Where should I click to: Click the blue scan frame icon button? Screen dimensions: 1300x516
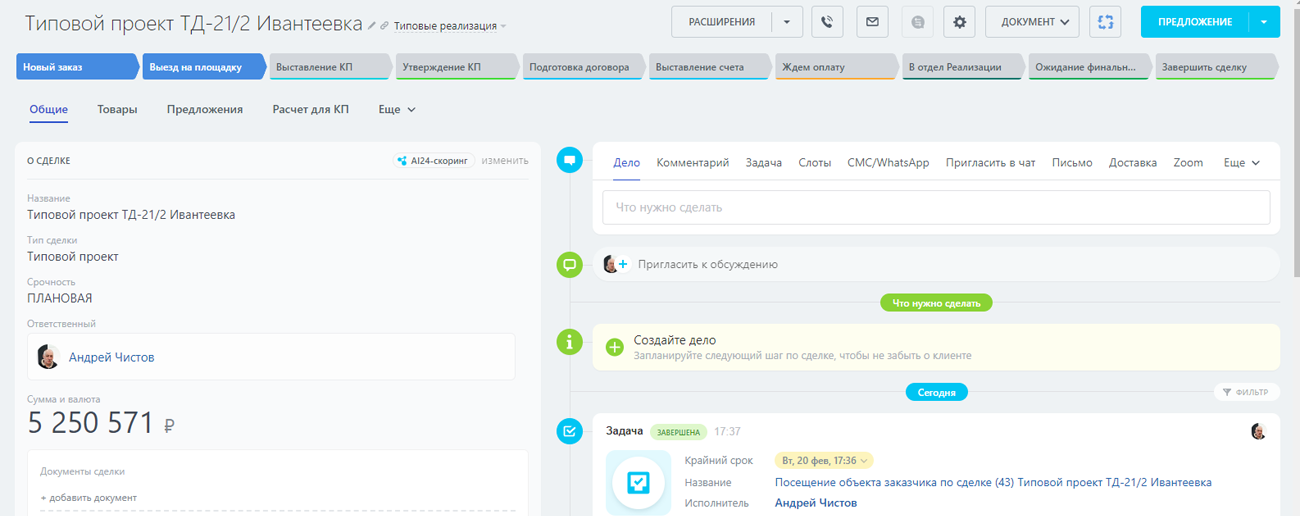click(1105, 22)
